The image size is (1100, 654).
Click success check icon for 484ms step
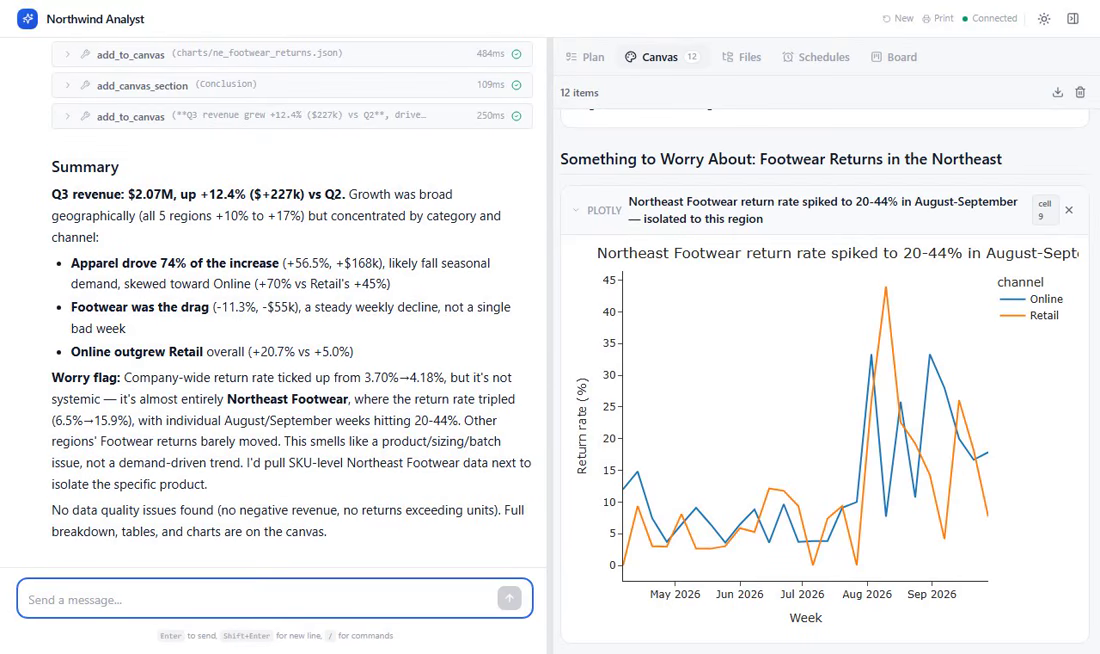(x=516, y=54)
